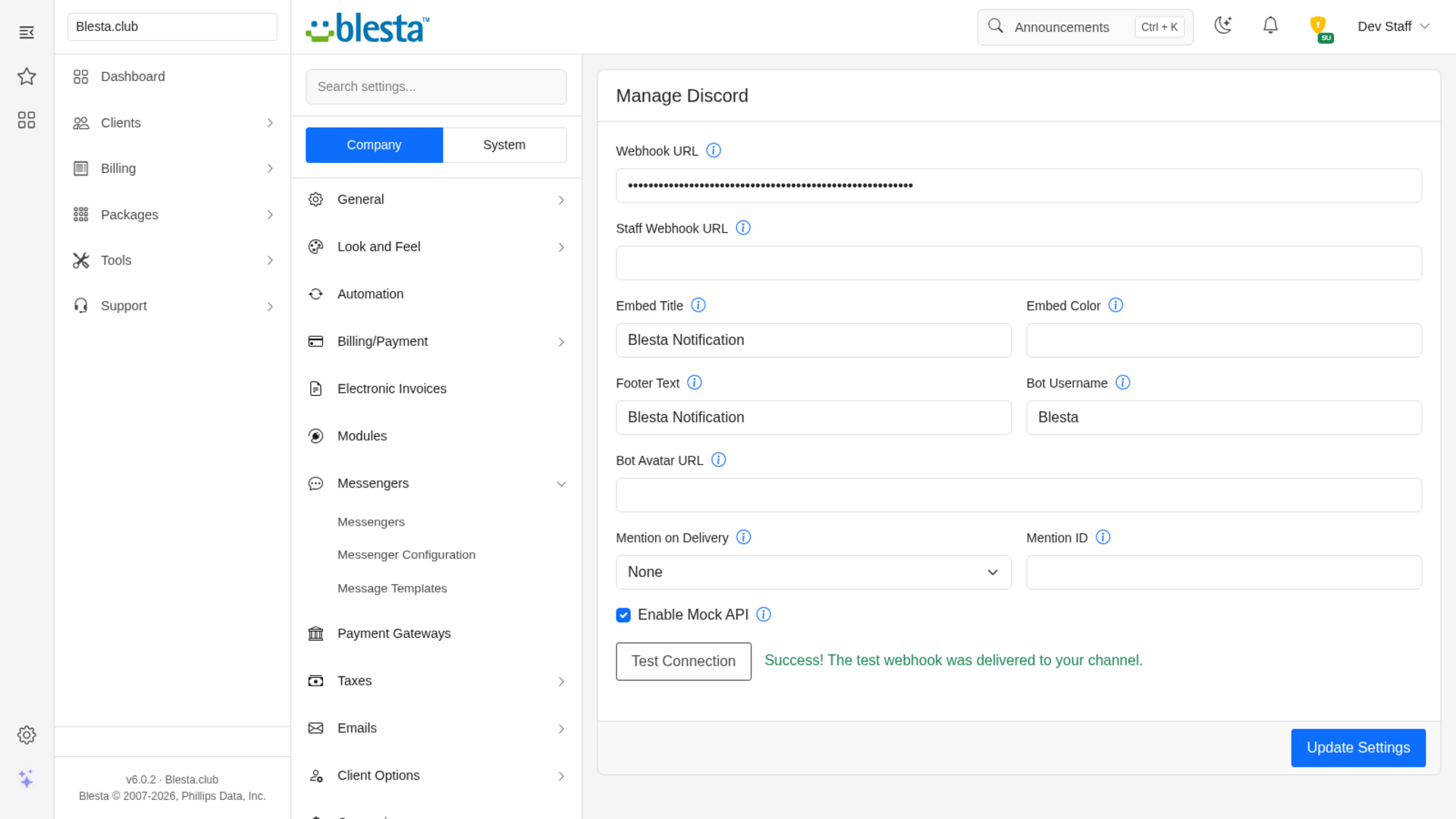Collapse the Messengers settings section
This screenshot has height=819, width=1456.
pyautogui.click(x=436, y=483)
